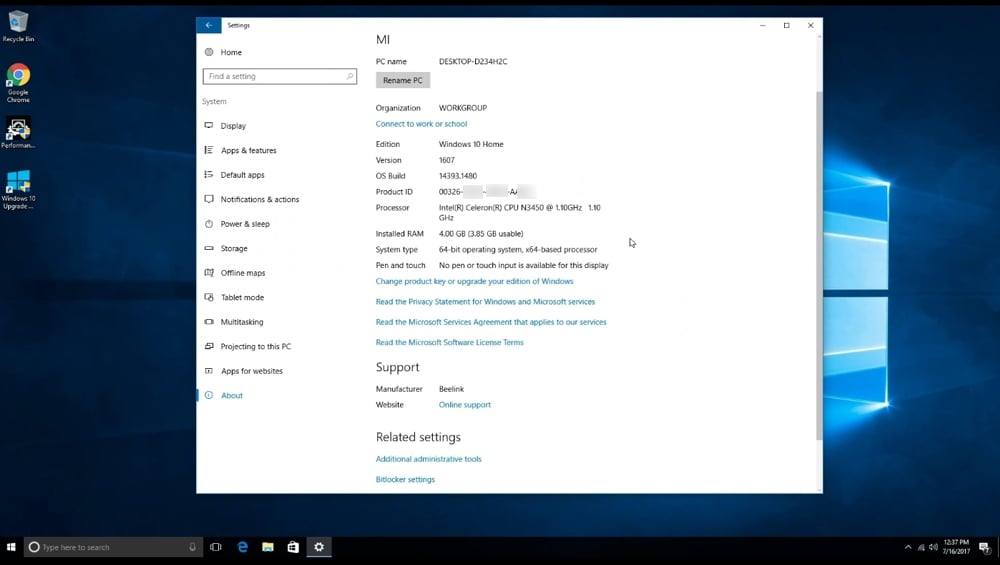The image size is (1000, 565).
Task: Go to Notifications & actions settings
Action: pos(259,199)
